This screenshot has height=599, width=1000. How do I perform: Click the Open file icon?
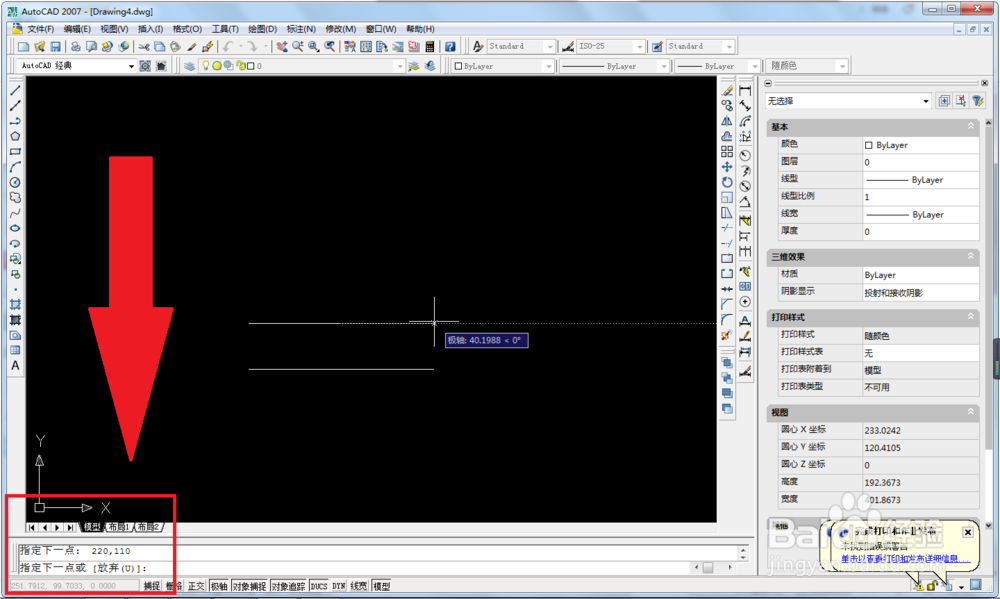[x=40, y=47]
